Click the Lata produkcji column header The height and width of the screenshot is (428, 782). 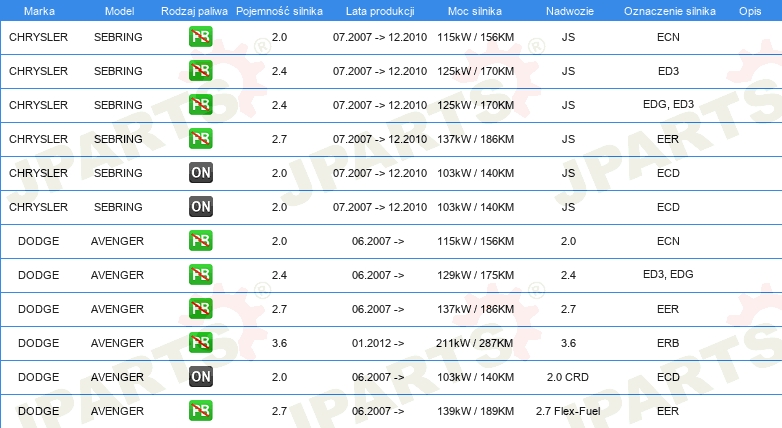(380, 11)
